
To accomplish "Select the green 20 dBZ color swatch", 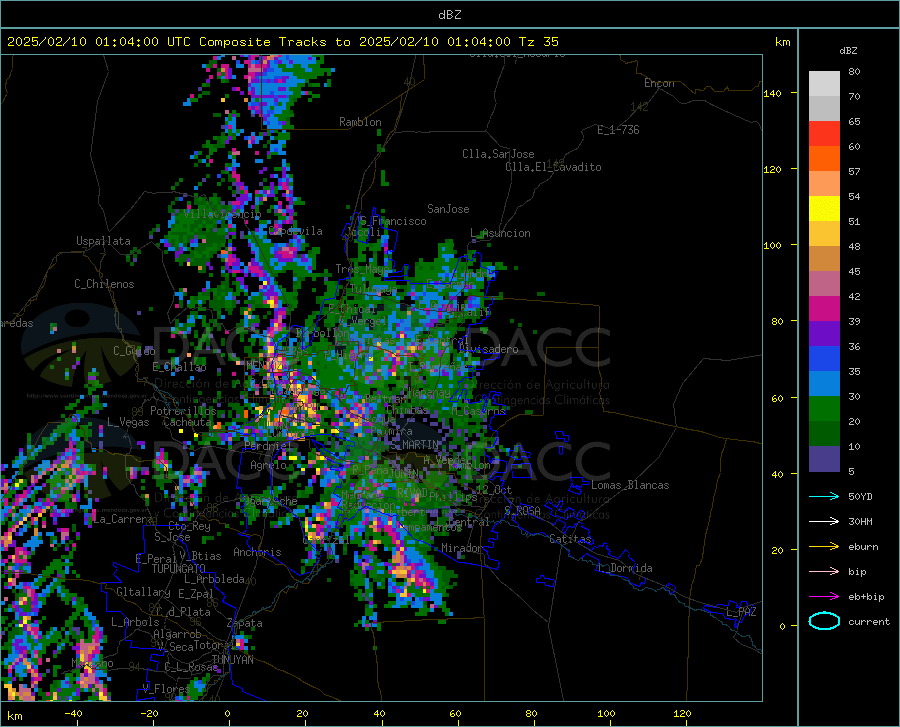I will point(824,409).
